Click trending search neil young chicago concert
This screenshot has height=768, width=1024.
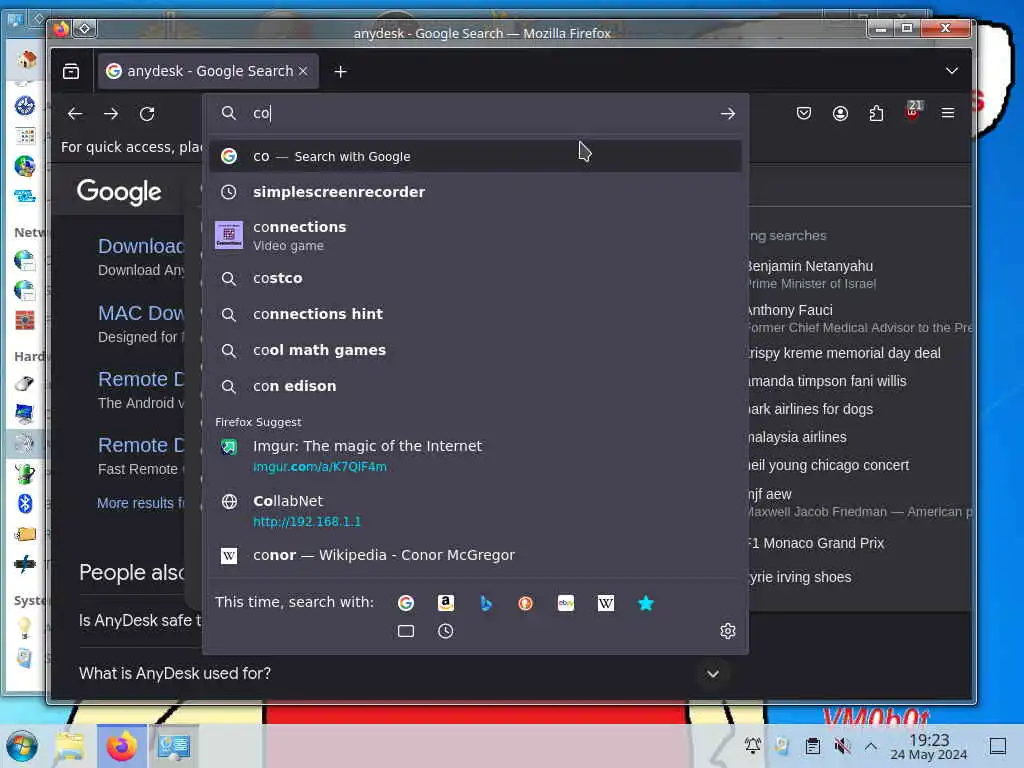(x=829, y=465)
